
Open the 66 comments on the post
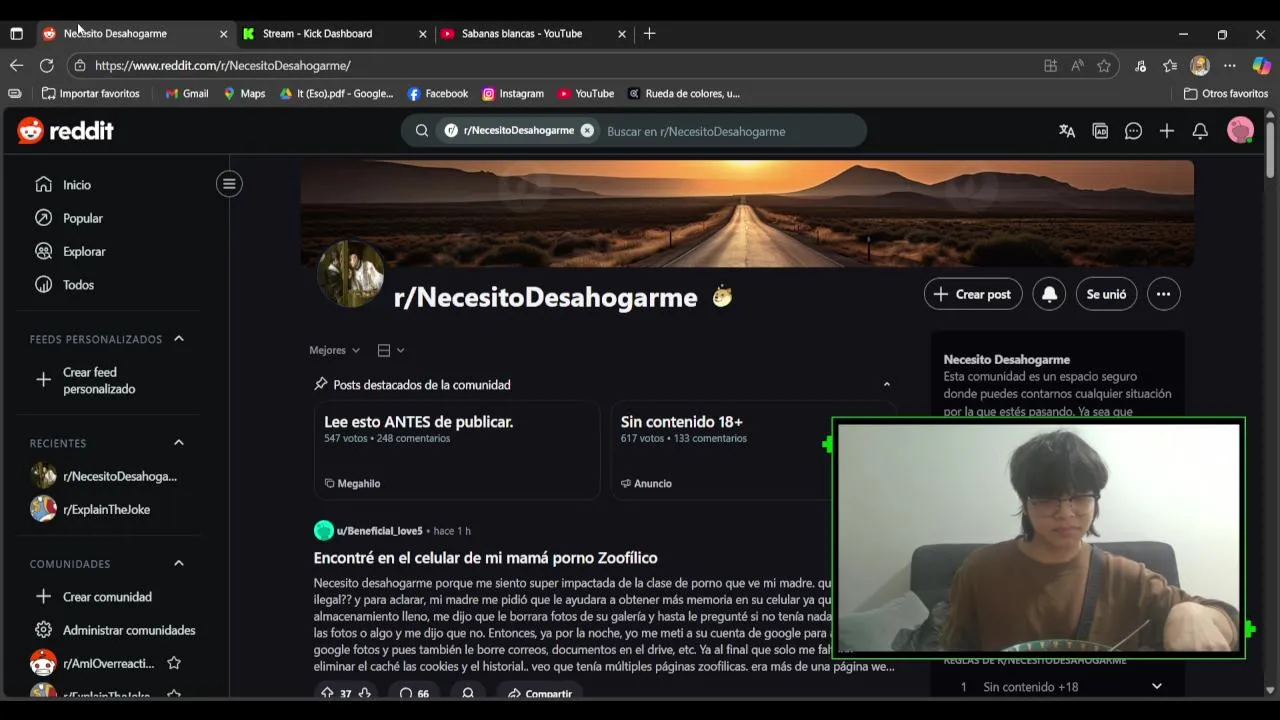414,693
